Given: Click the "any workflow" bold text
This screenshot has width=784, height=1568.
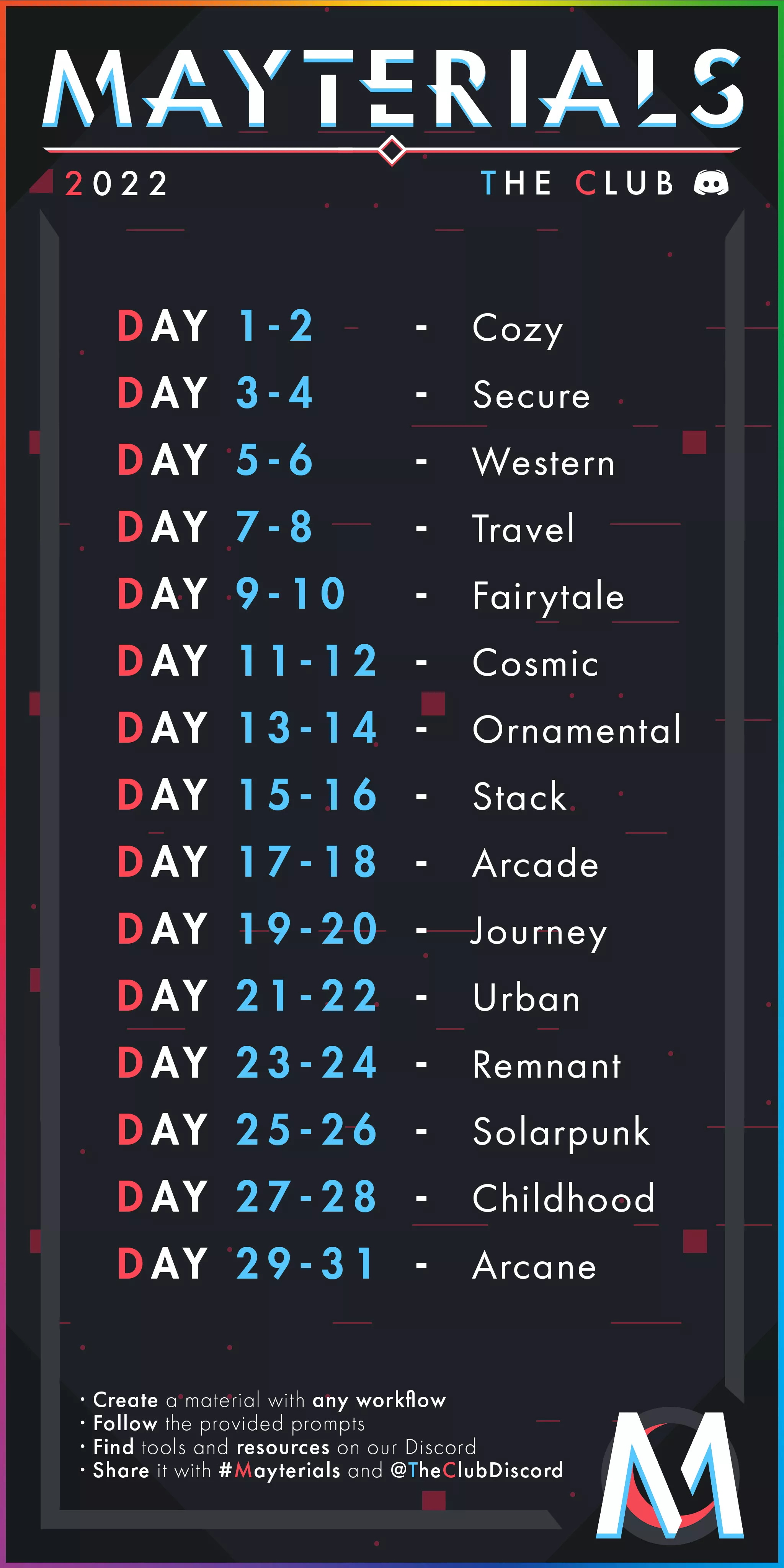Looking at the screenshot, I should [379, 1400].
